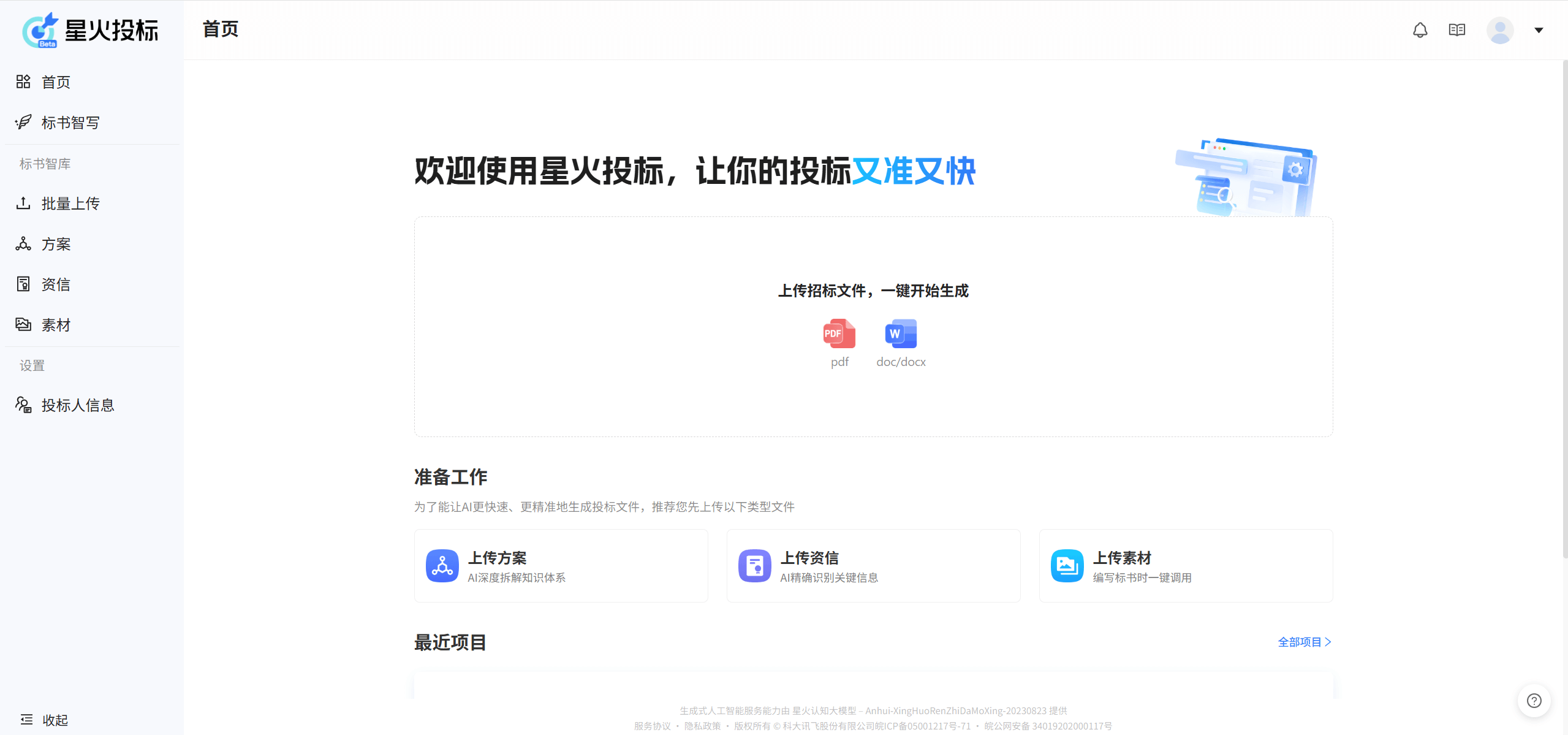Click the 隐私政策 footer link
1568x735 pixels.
pos(703,725)
